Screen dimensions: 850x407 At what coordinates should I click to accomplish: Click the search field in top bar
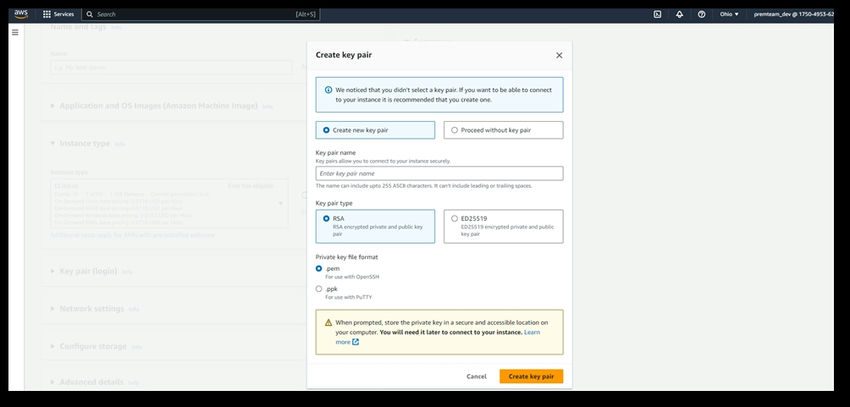pos(200,14)
